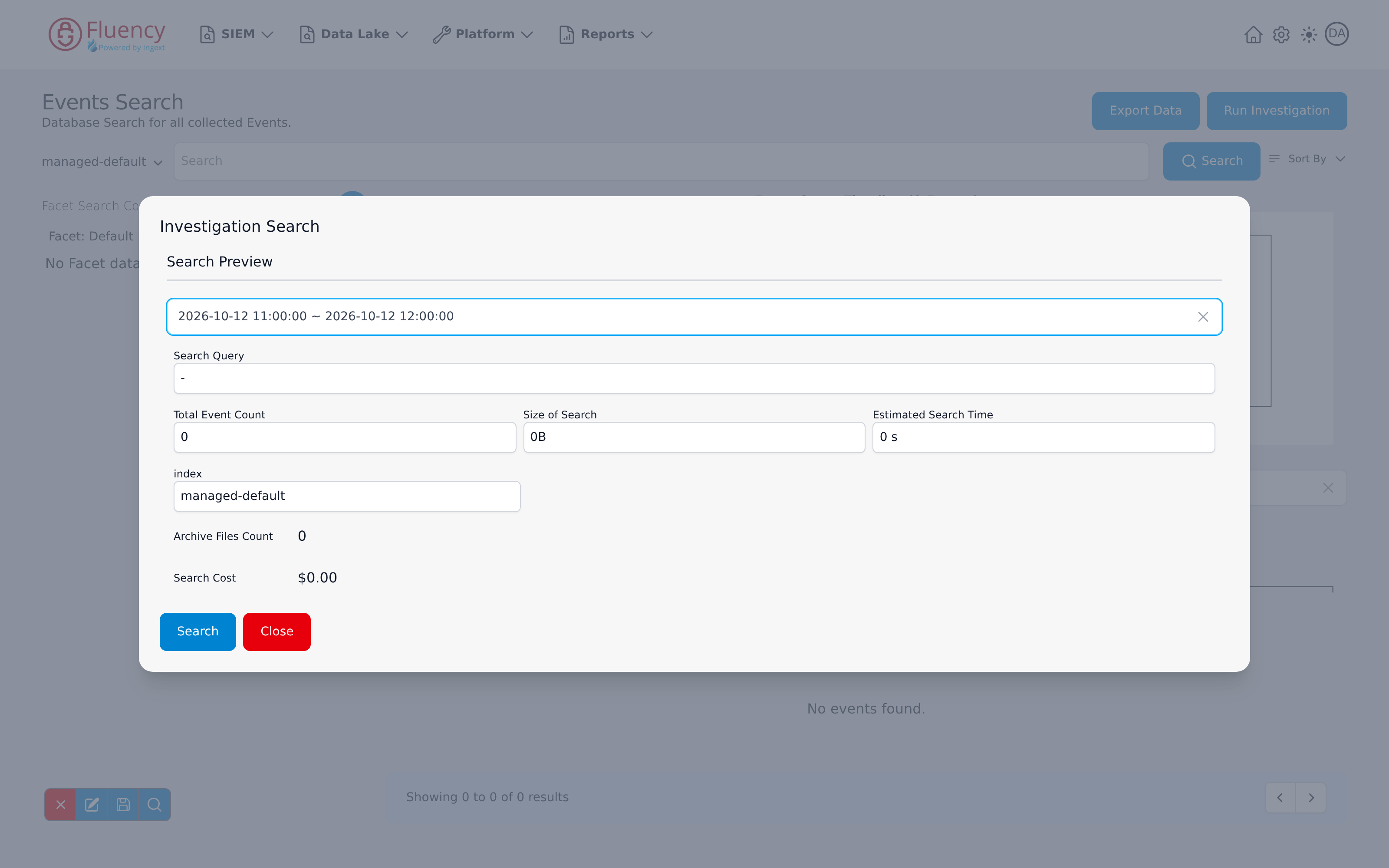This screenshot has width=1389, height=868.
Task: Open the settings gear icon
Action: [1281, 34]
